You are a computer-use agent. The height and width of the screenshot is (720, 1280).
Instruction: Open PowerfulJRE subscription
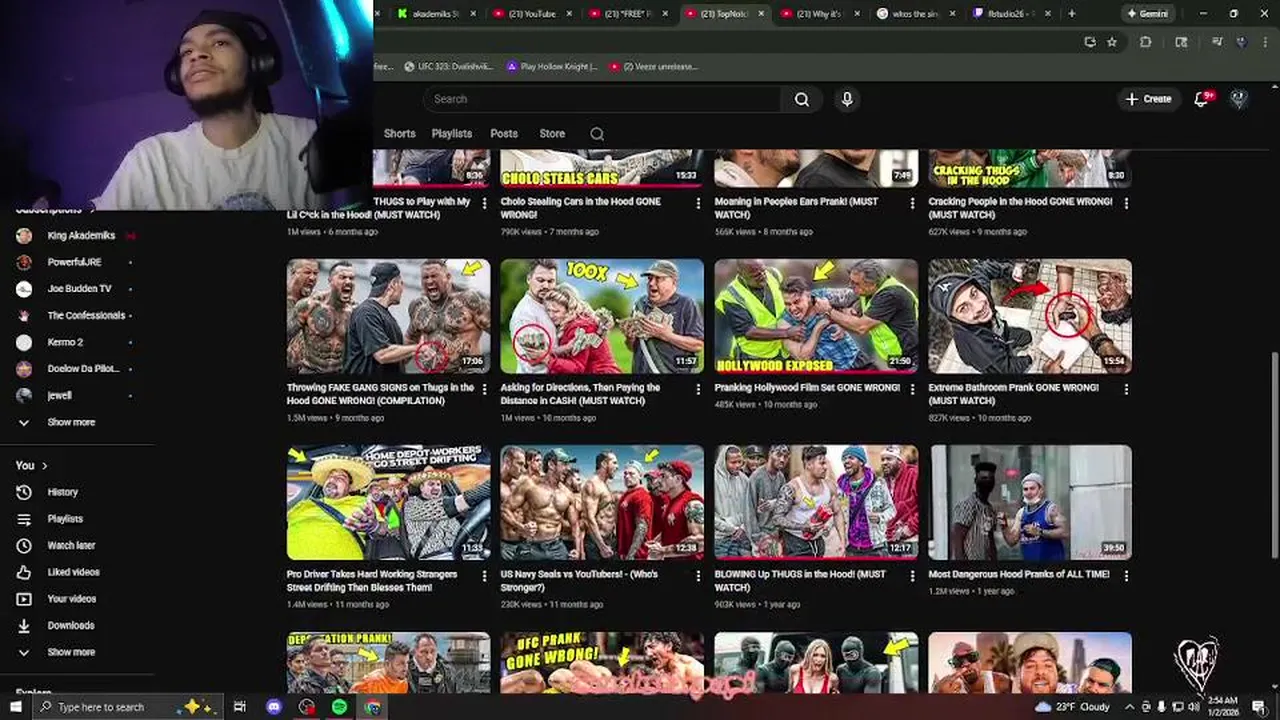click(x=76, y=262)
